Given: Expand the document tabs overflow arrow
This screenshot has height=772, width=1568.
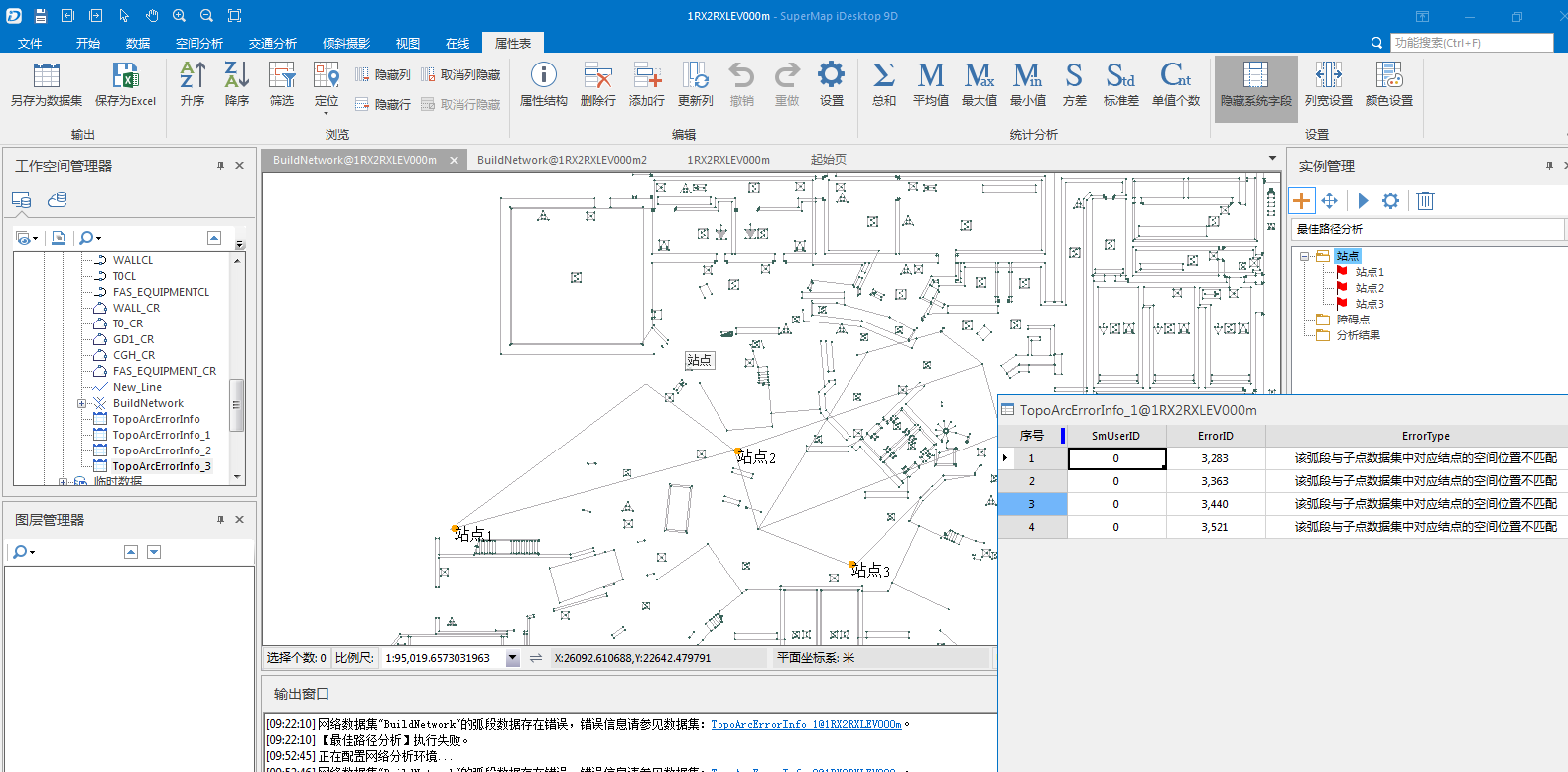Looking at the screenshot, I should pyautogui.click(x=1272, y=159).
